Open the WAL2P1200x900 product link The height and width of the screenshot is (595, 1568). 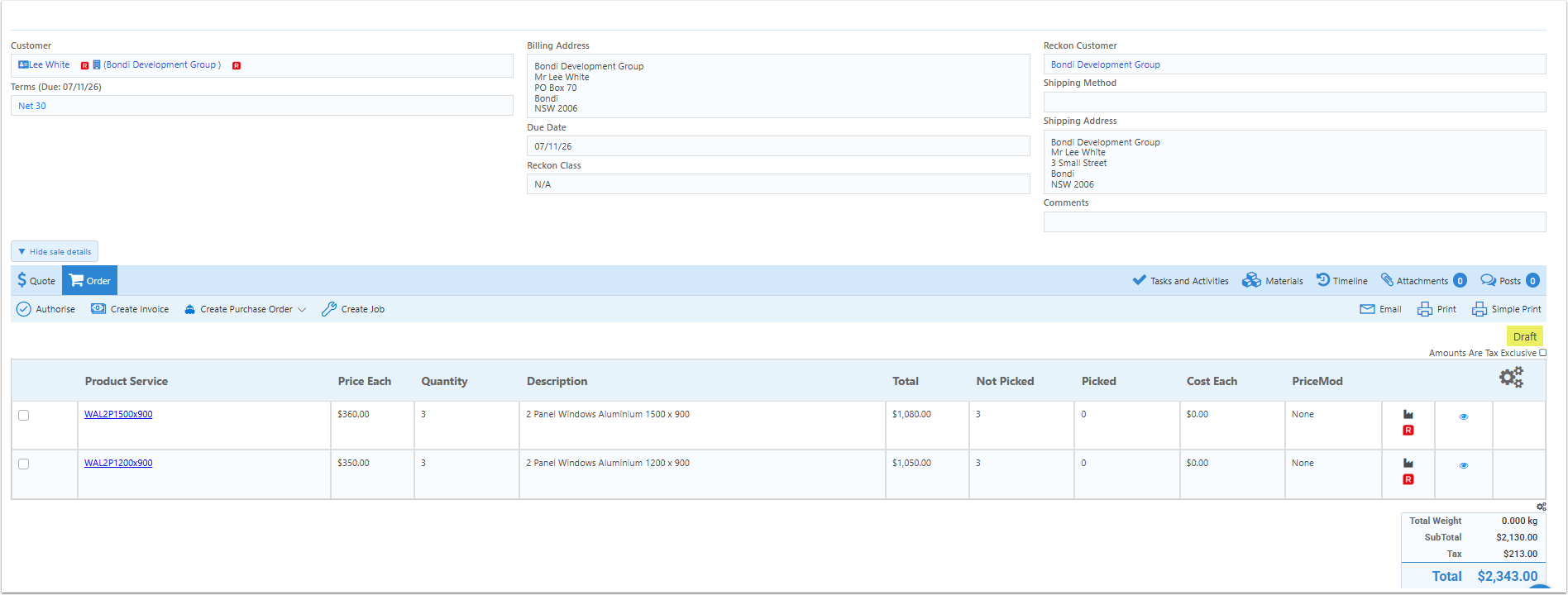point(118,463)
